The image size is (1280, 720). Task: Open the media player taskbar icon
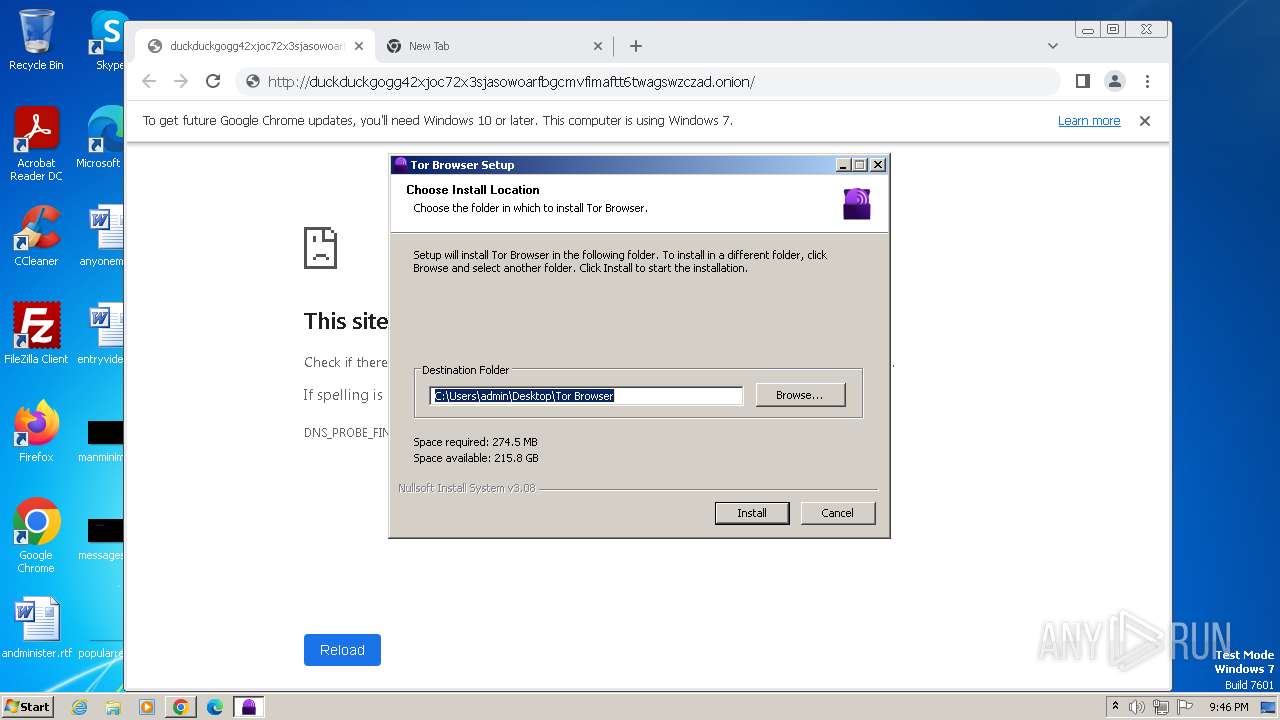coord(146,707)
